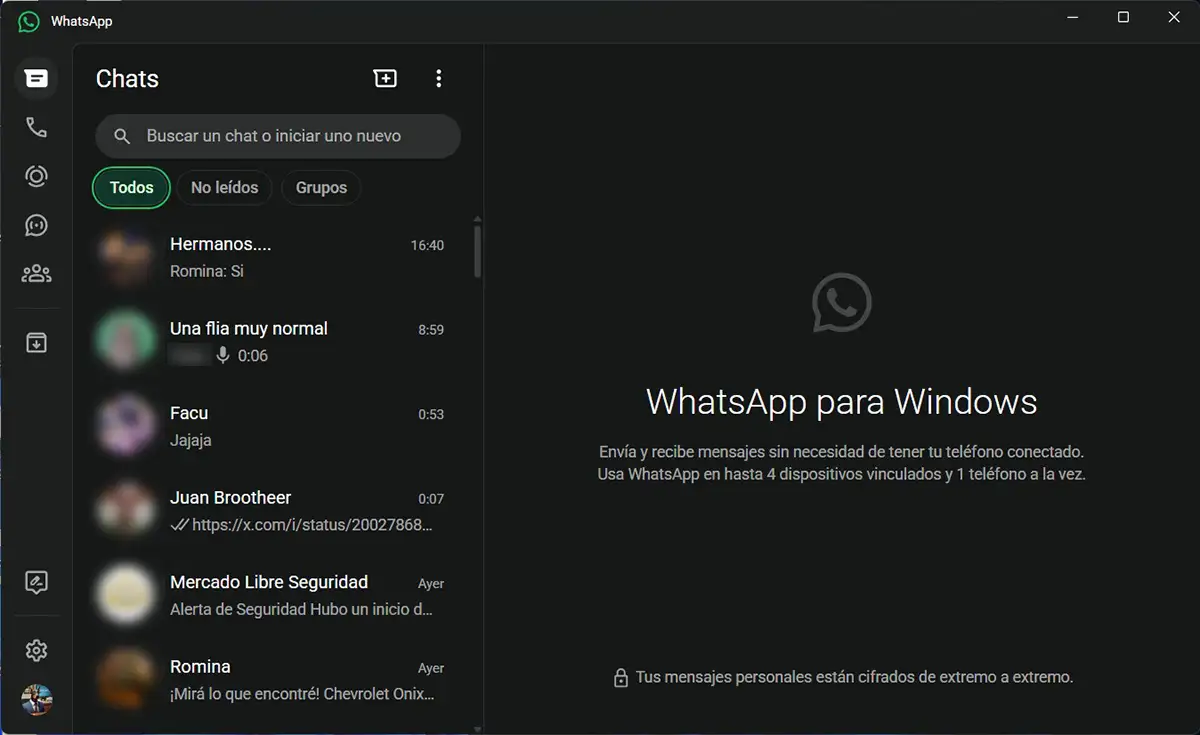Switch to the 'No leídos' filter
Screen dimensions: 1200x735
224,187
